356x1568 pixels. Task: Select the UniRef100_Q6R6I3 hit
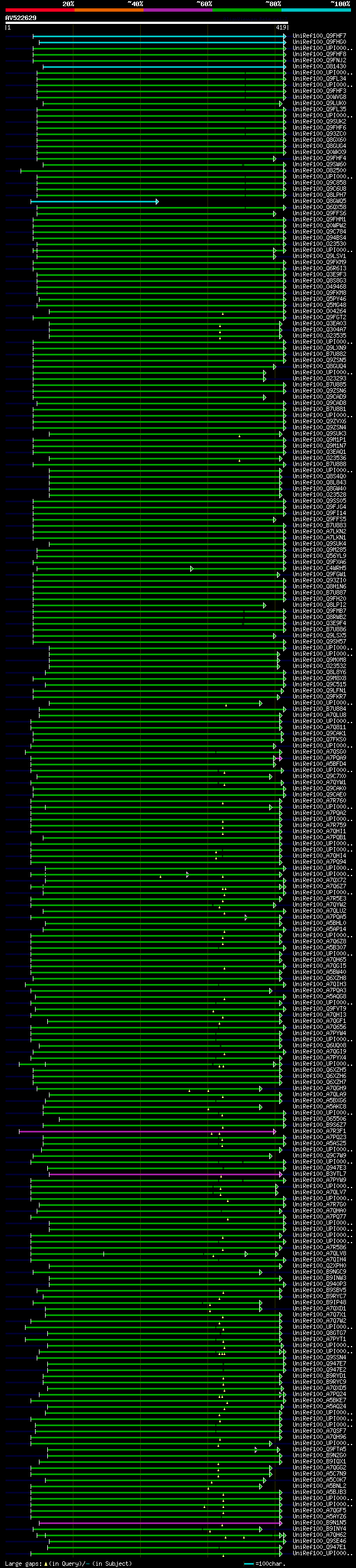(x=319, y=269)
